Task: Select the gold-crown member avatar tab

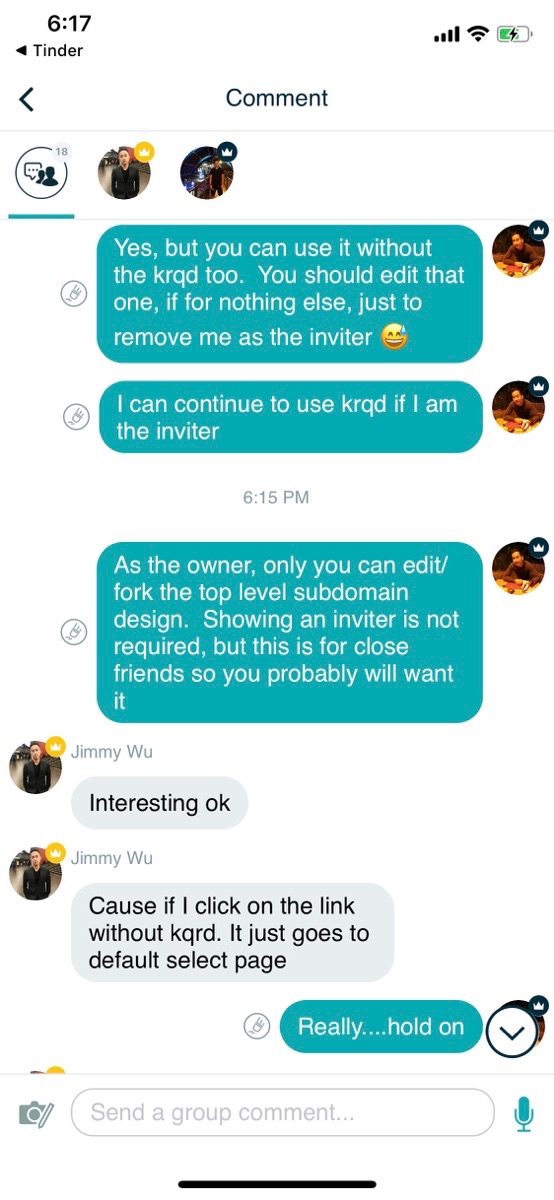Action: 125,172
